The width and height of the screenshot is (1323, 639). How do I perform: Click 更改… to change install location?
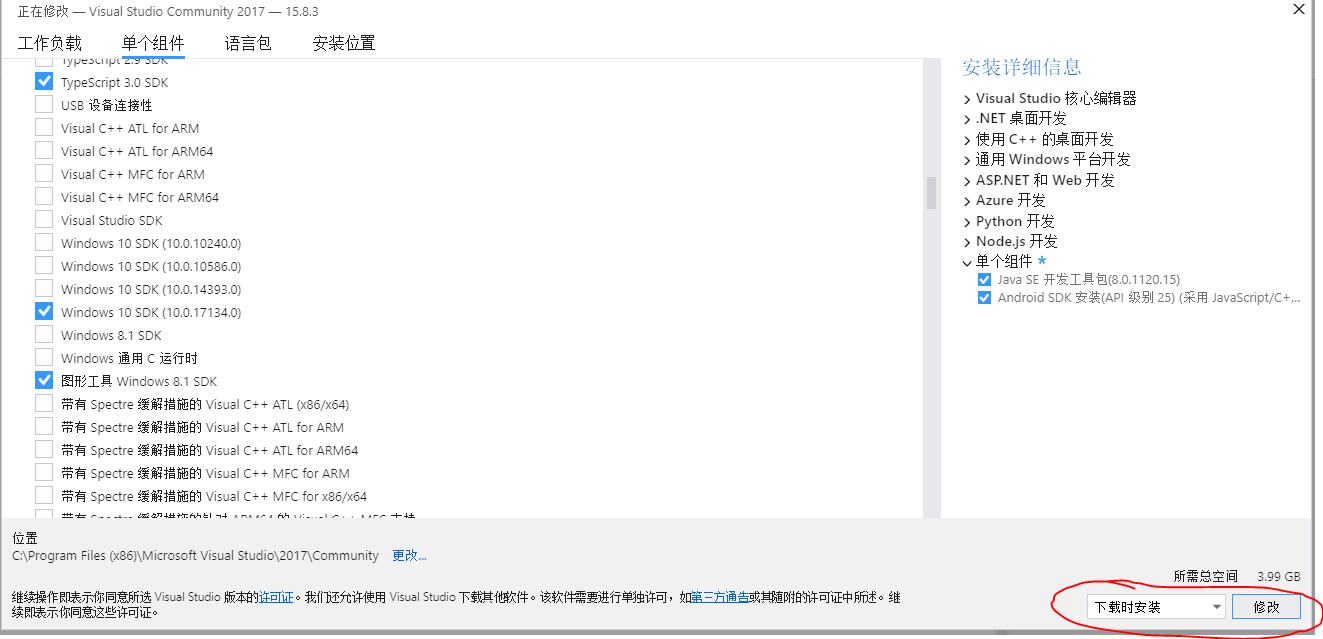(409, 555)
